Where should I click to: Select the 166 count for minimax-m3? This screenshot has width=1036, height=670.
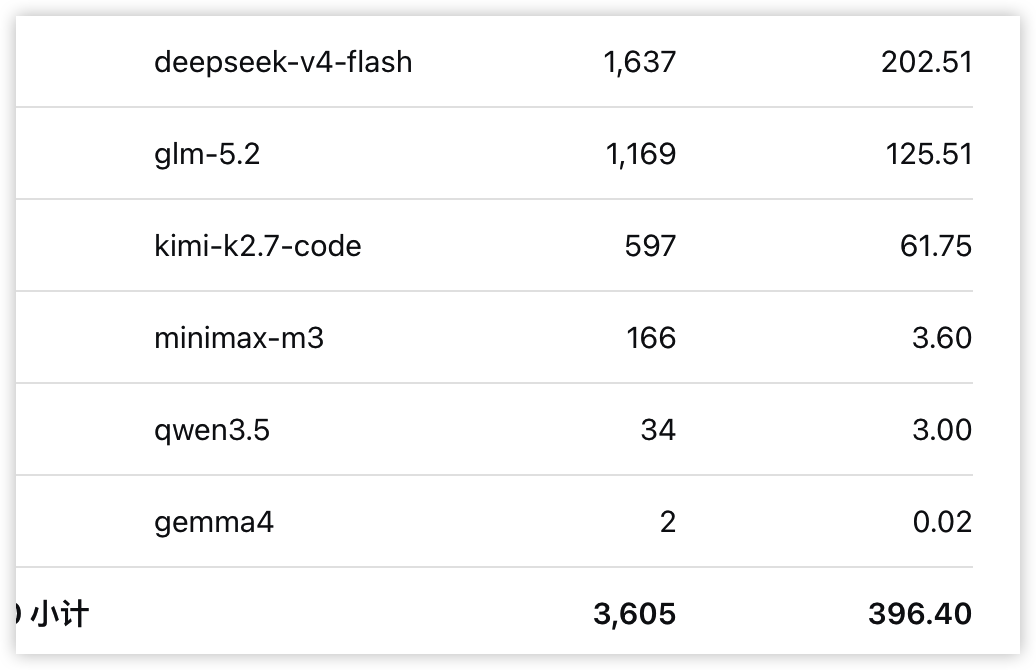[651, 338]
